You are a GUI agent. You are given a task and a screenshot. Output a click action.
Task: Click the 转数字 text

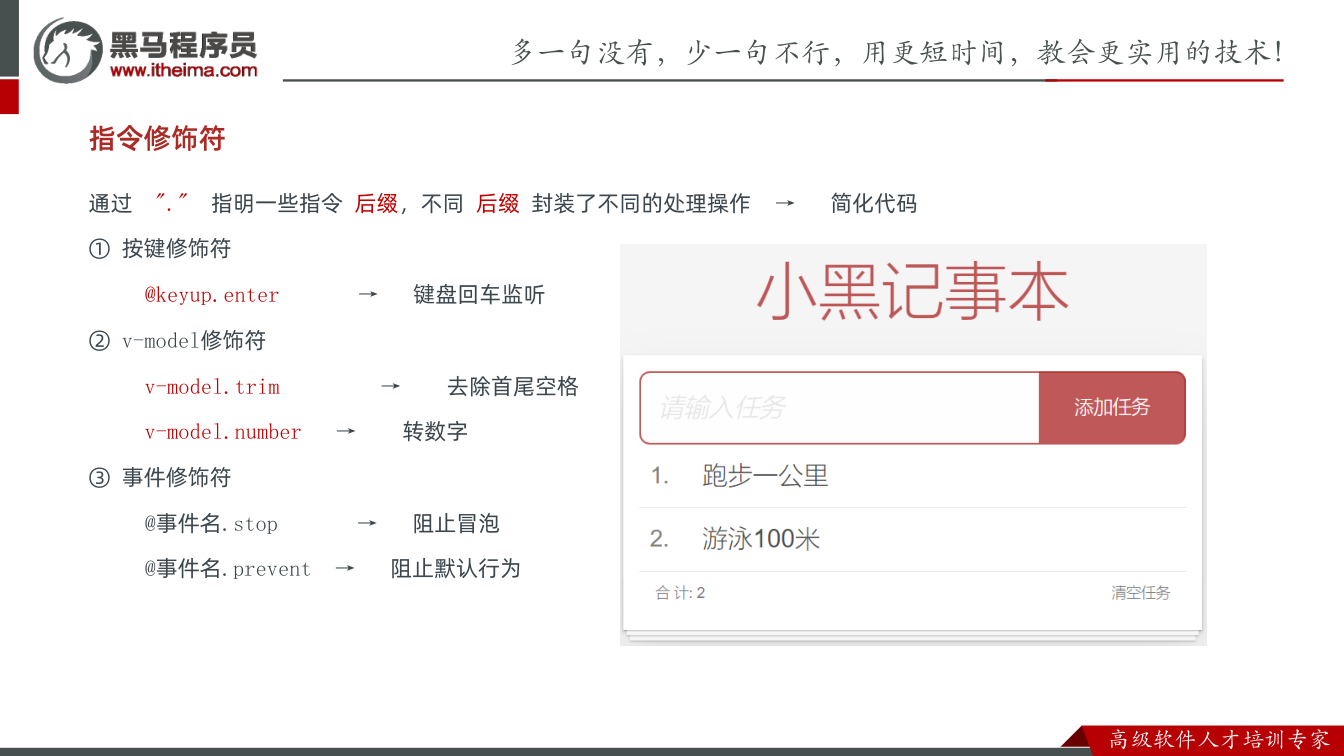click(x=435, y=432)
